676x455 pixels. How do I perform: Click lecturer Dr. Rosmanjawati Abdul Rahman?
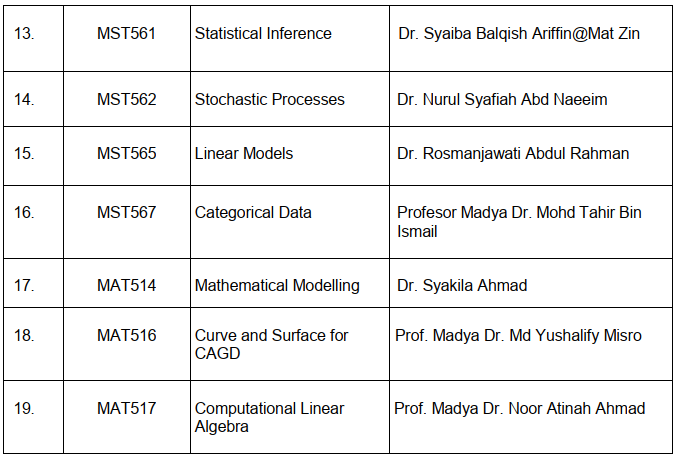[x=514, y=154]
